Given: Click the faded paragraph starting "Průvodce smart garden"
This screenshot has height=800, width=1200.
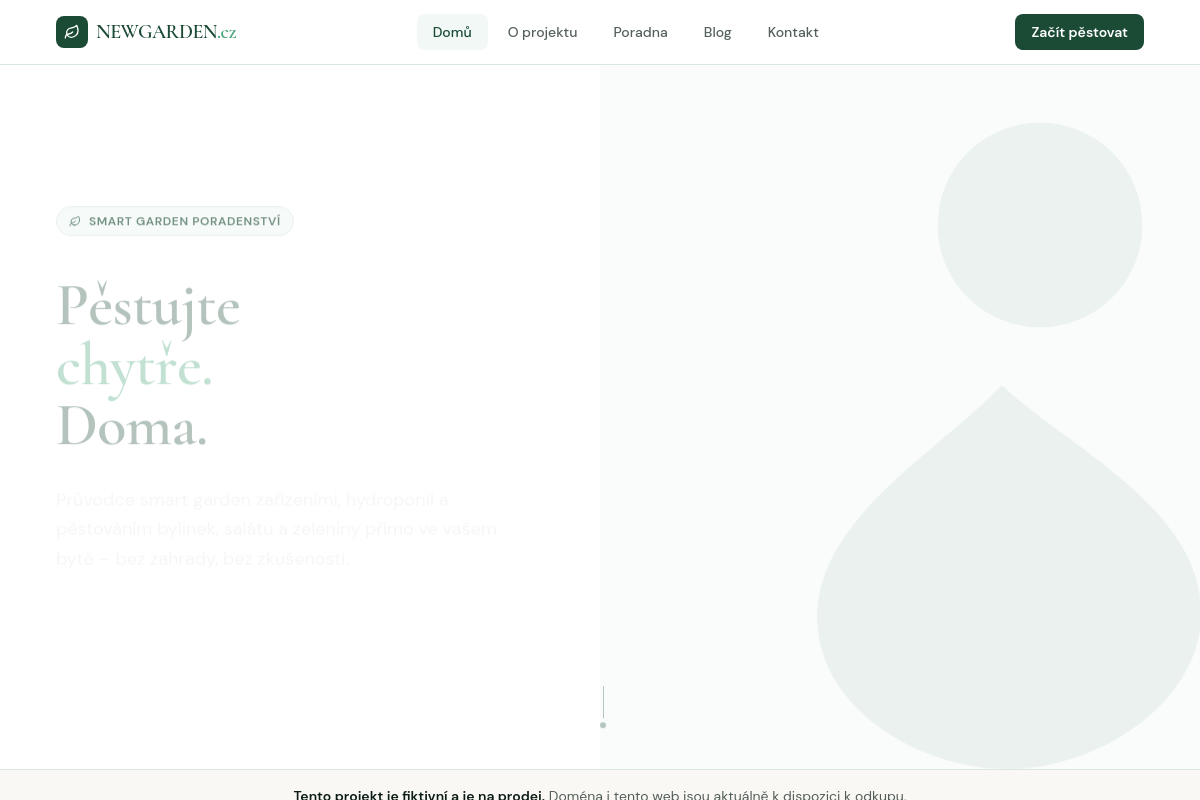Looking at the screenshot, I should (x=277, y=529).
